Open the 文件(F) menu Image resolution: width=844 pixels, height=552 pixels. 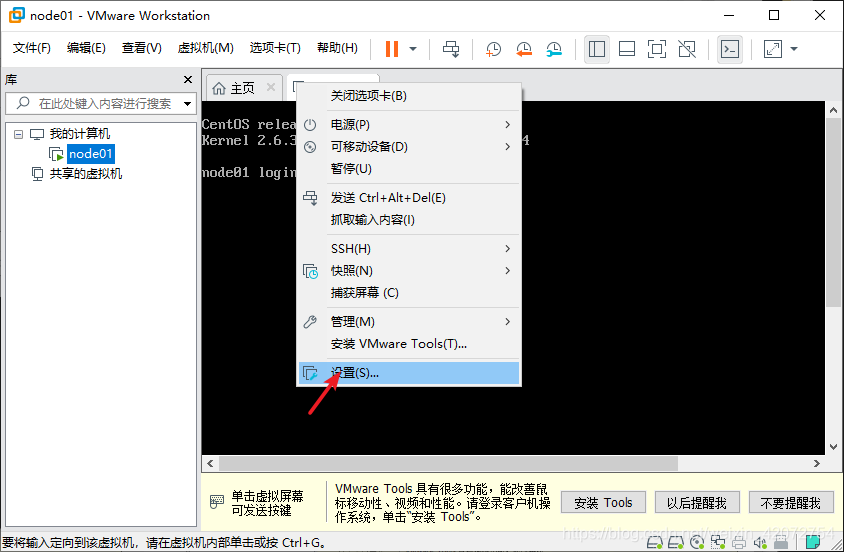point(32,48)
